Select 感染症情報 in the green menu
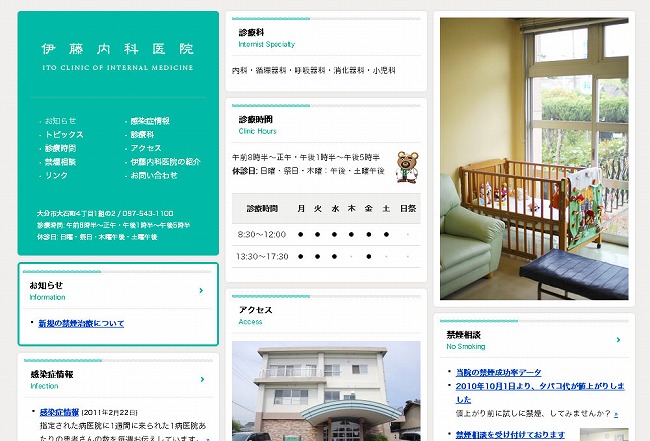 (150, 121)
